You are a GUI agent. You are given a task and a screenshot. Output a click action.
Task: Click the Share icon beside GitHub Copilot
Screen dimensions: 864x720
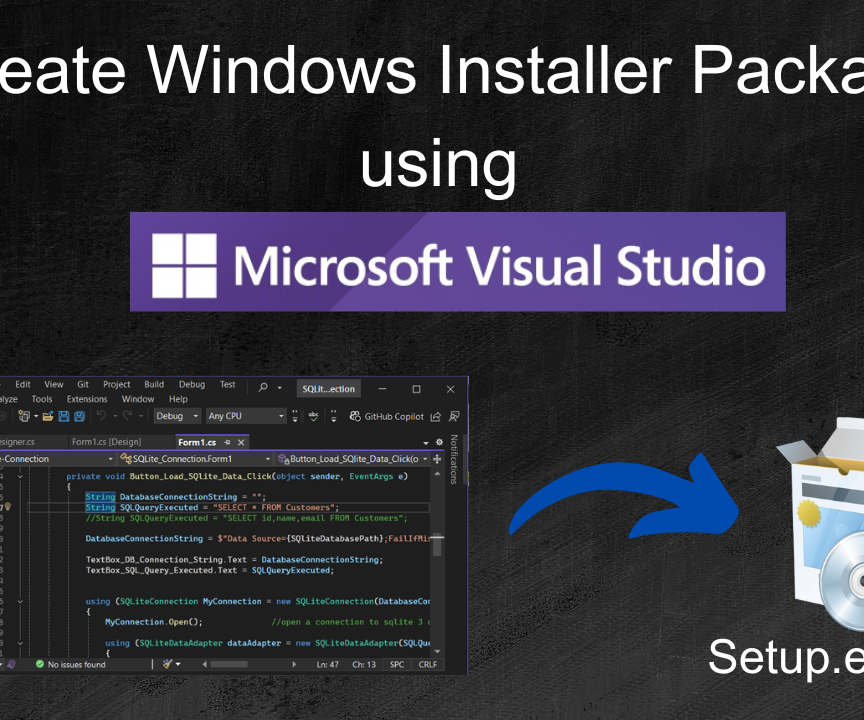(436, 416)
